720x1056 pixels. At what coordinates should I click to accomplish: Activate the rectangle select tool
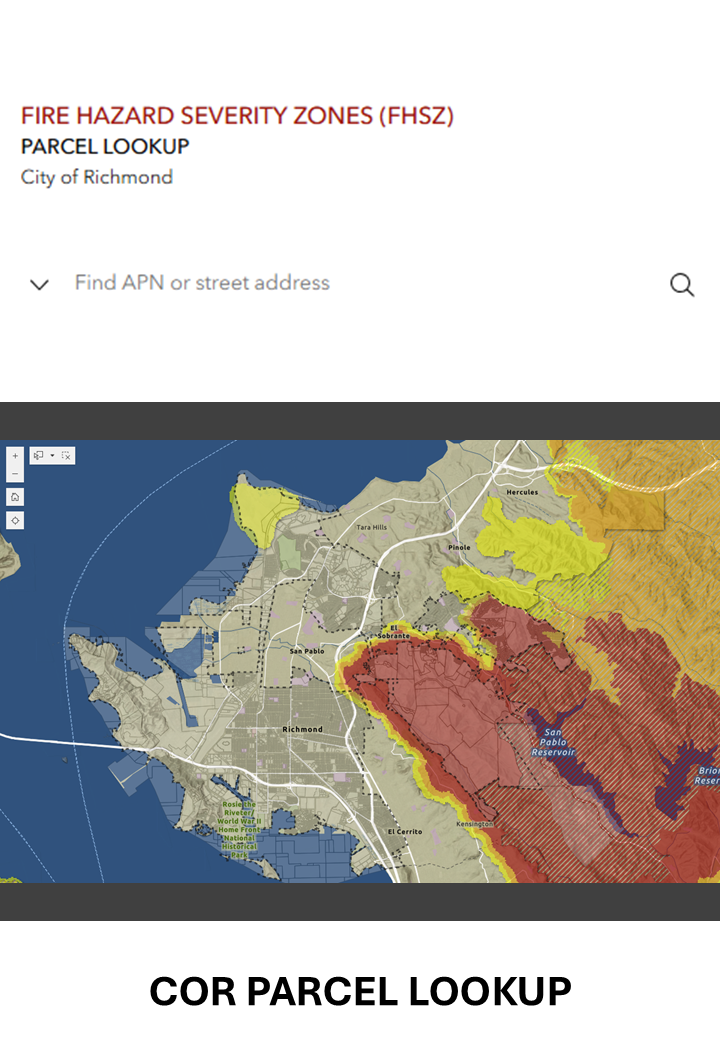pyautogui.click(x=39, y=456)
